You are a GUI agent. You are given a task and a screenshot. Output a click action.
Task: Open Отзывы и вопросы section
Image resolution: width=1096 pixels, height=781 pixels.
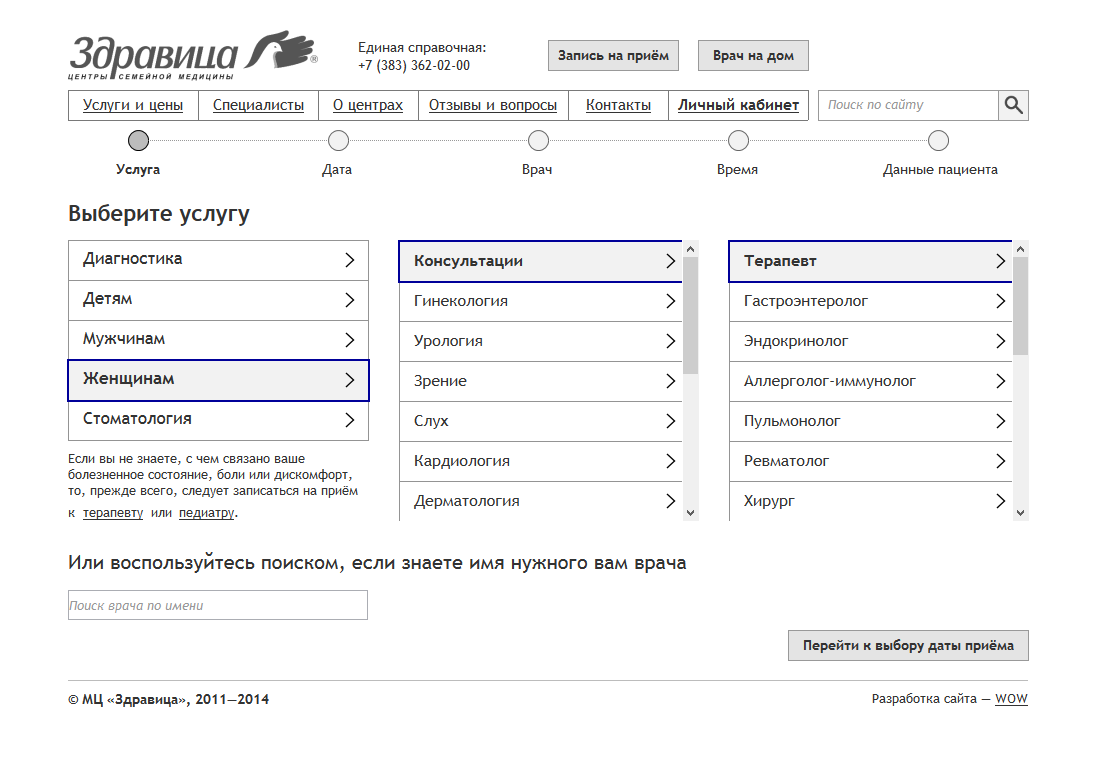tap(493, 105)
